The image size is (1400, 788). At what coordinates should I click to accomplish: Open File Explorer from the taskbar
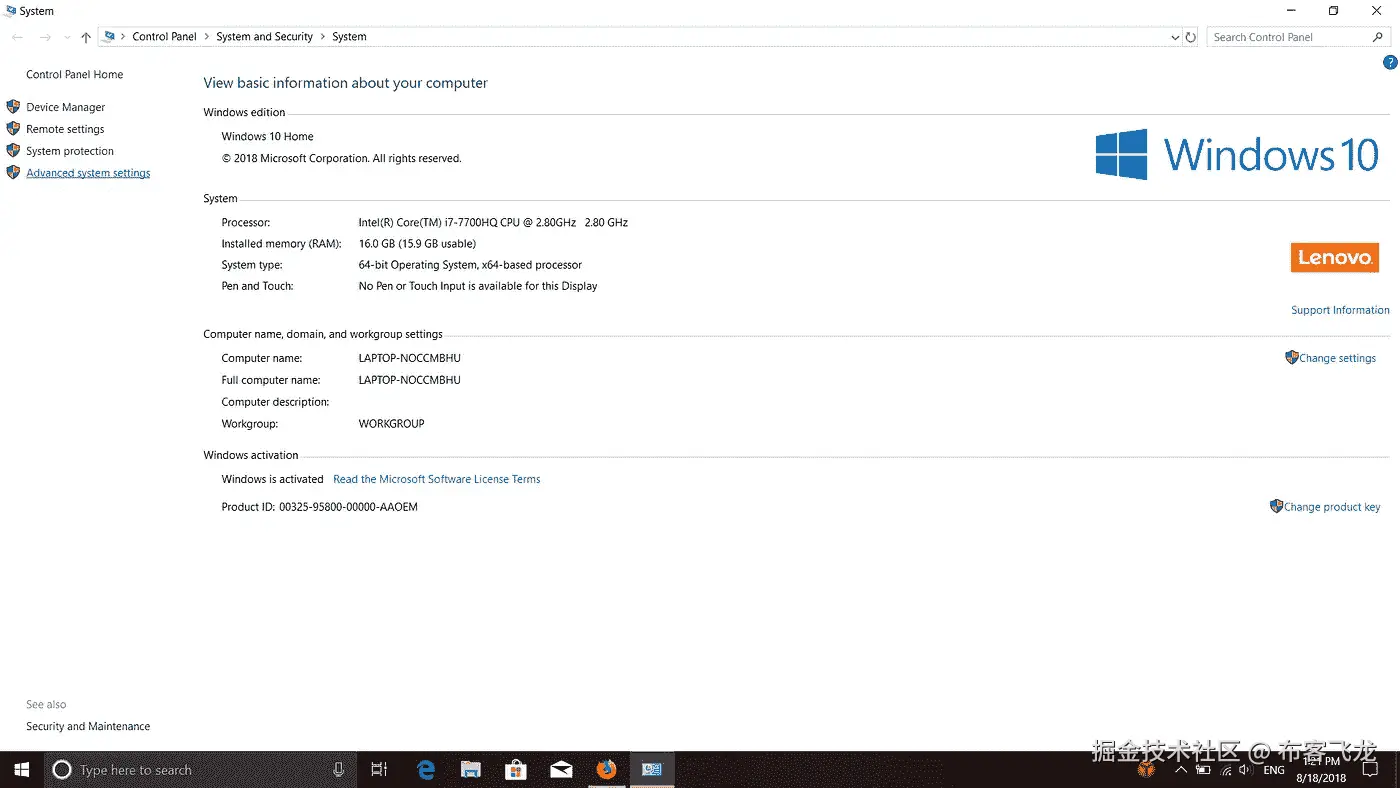(471, 770)
